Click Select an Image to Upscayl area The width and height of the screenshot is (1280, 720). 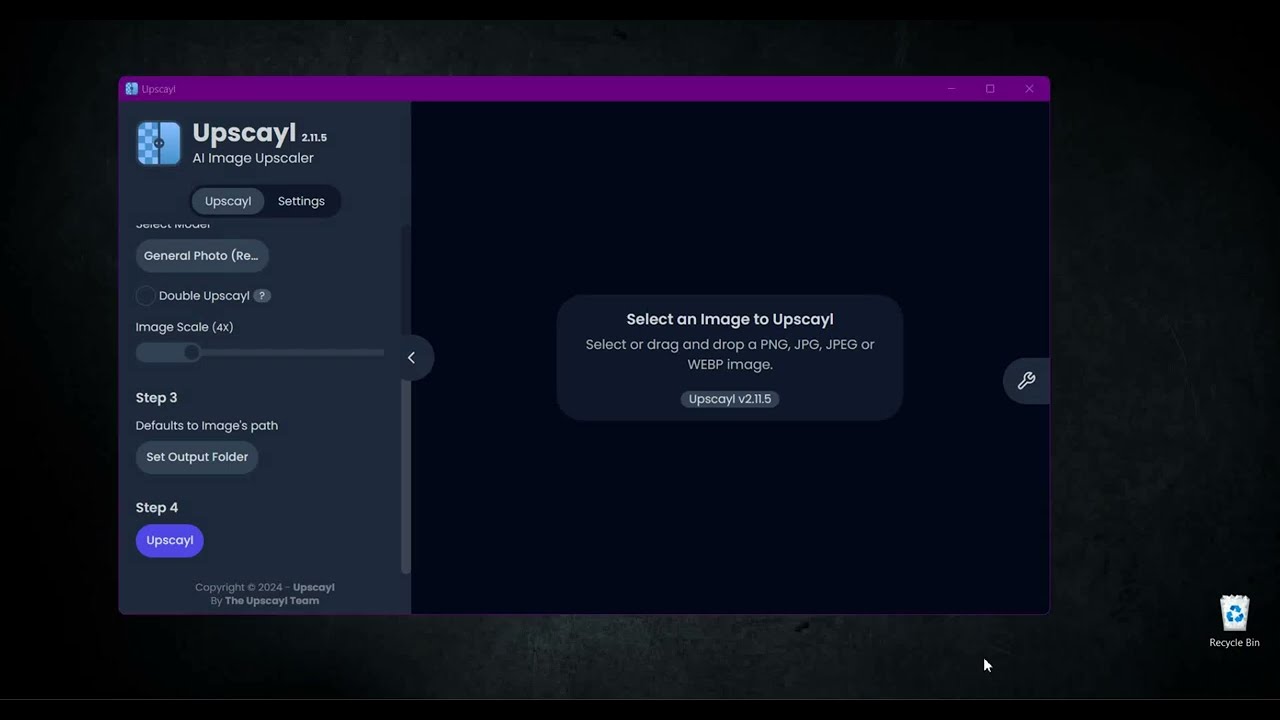pyautogui.click(x=730, y=357)
